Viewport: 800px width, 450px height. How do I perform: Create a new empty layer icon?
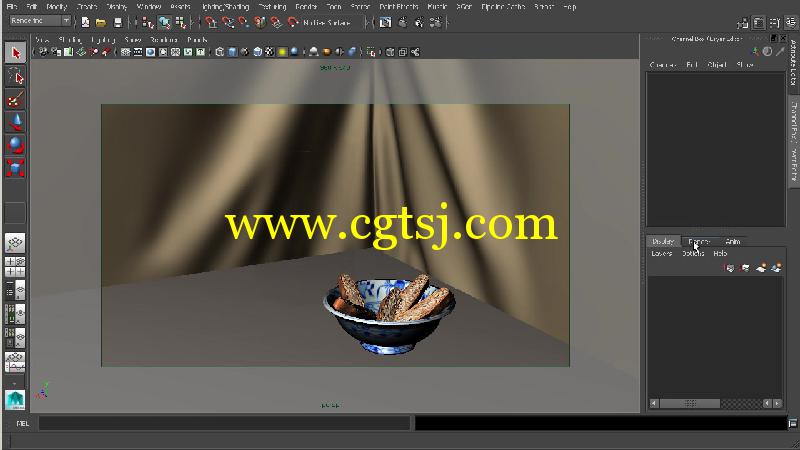[x=761, y=268]
